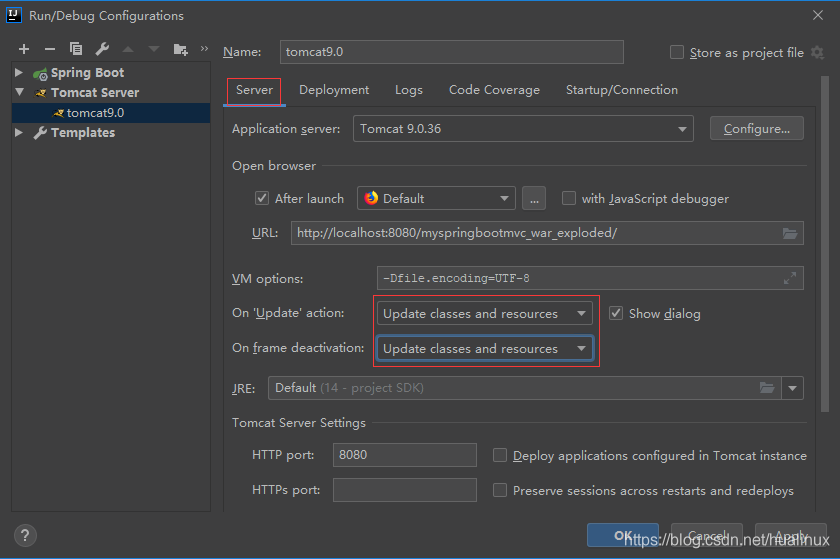Expand the Templates tree node
This screenshot has height=559, width=840.
click(x=19, y=132)
